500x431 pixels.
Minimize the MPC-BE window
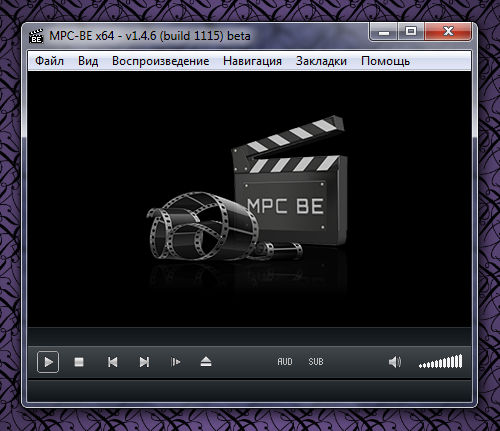383,32
